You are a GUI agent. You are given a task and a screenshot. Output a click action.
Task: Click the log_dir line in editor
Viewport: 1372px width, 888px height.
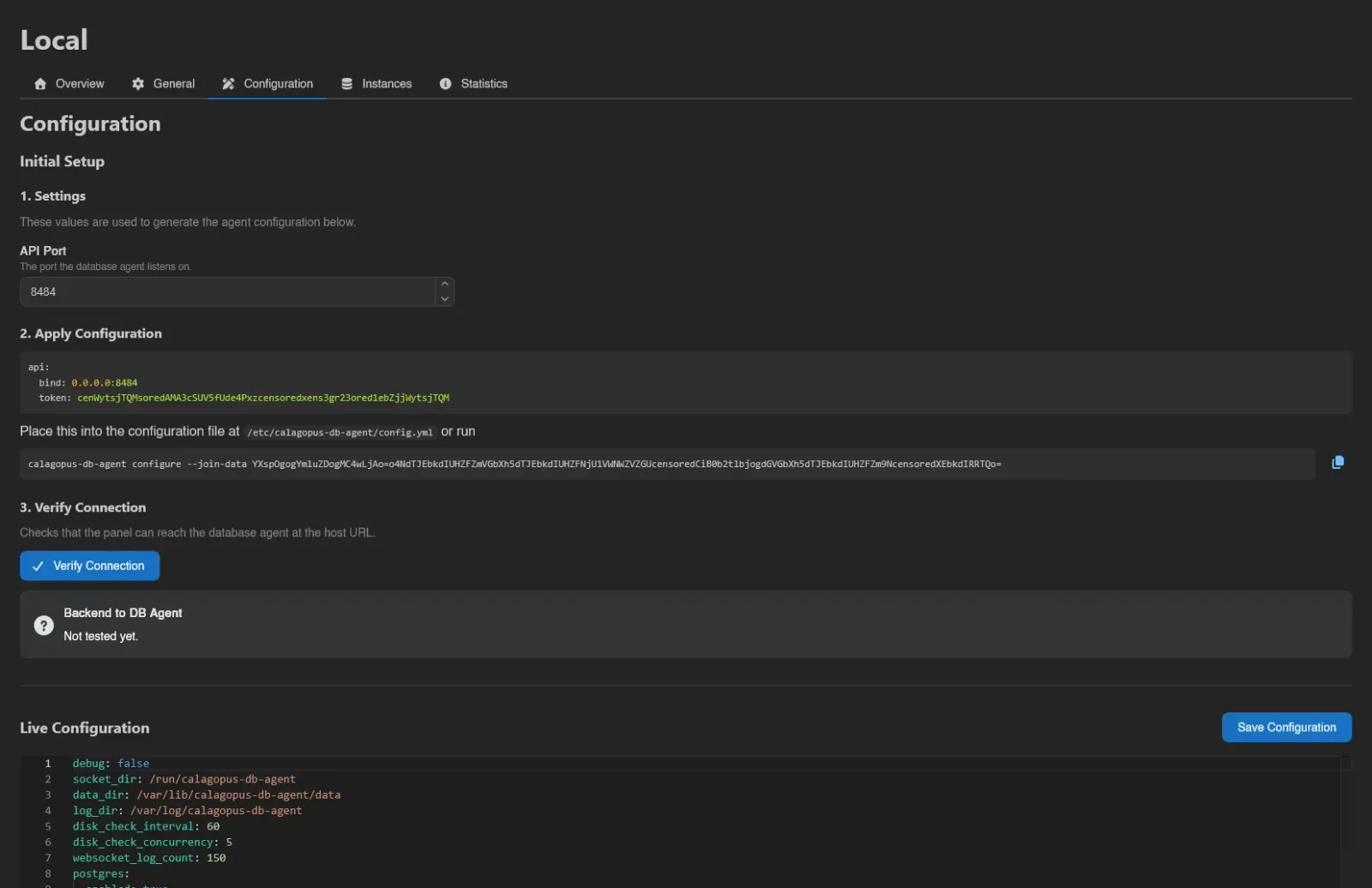tap(187, 811)
